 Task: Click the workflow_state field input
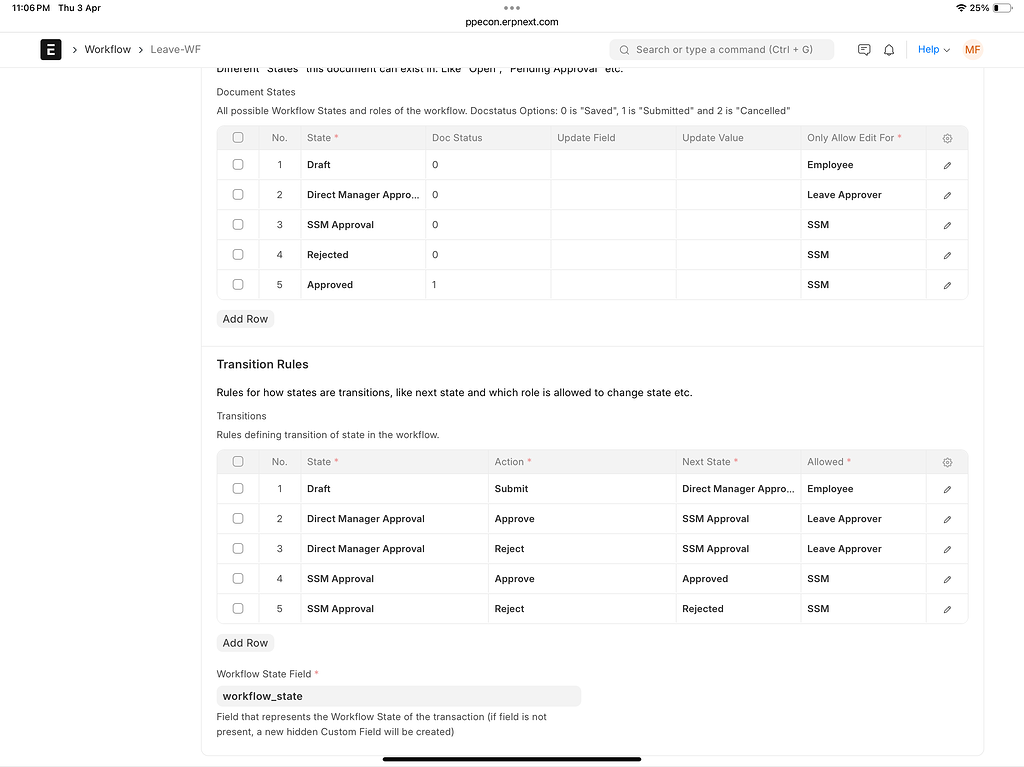pos(398,695)
